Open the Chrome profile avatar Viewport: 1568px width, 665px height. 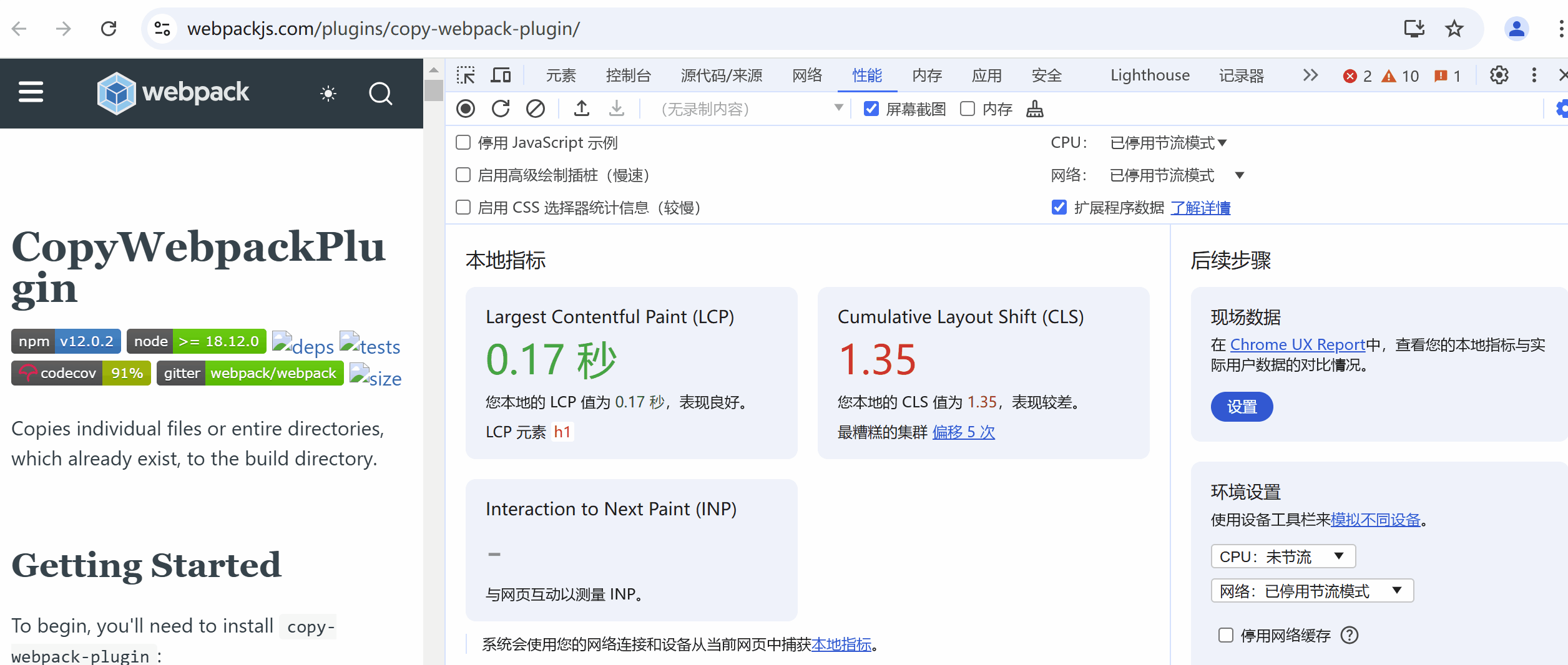[x=1516, y=29]
